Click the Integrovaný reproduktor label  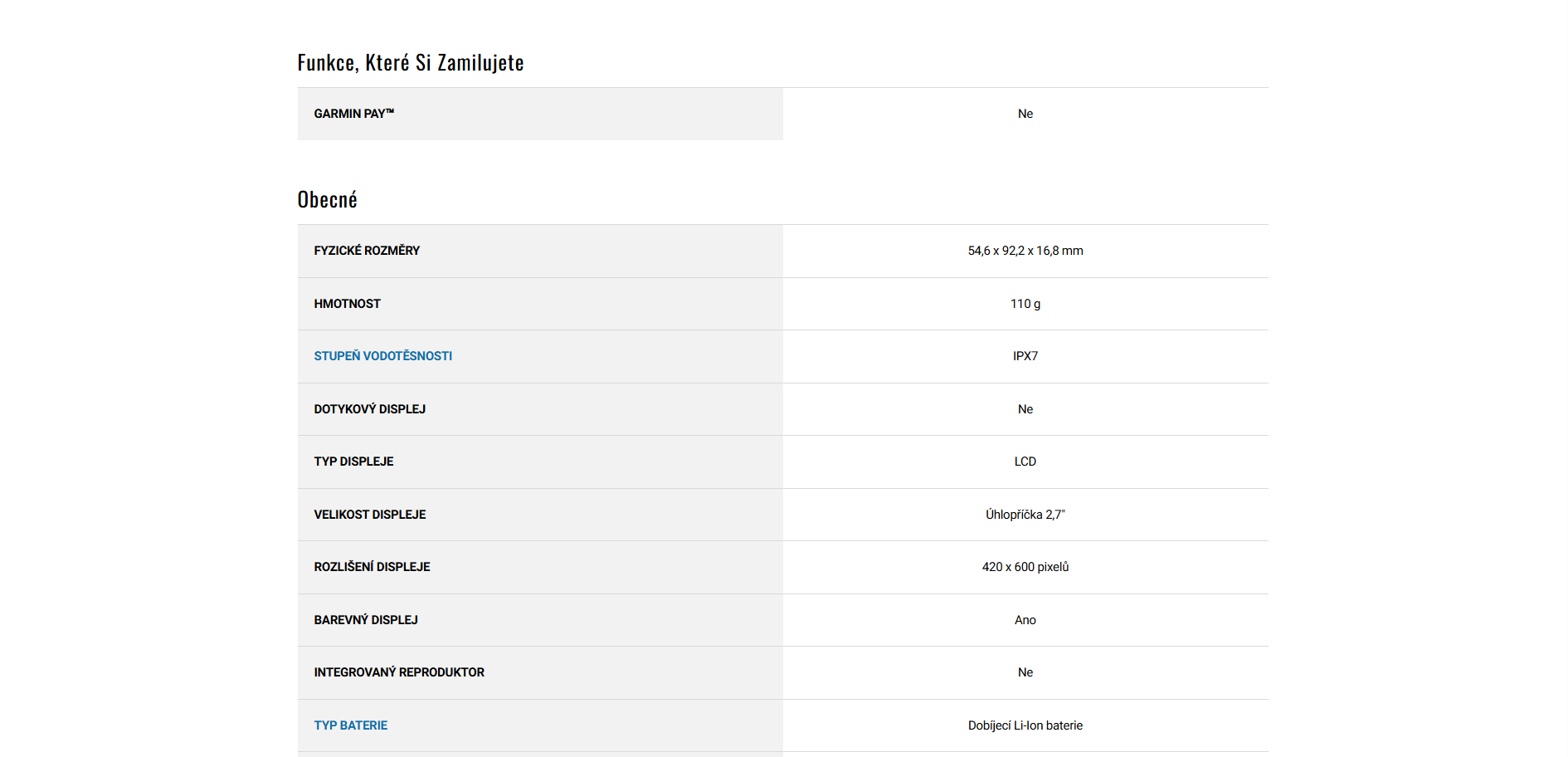click(x=399, y=672)
